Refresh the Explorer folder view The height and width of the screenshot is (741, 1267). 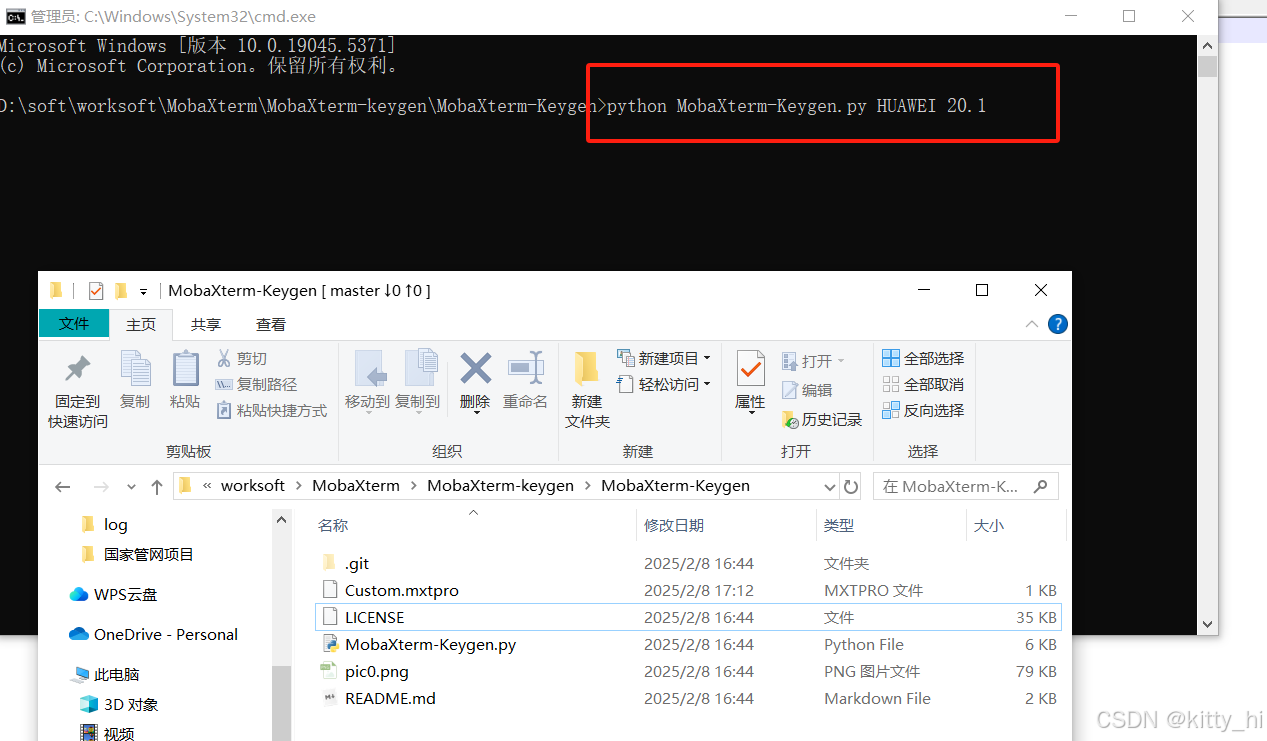pos(851,487)
